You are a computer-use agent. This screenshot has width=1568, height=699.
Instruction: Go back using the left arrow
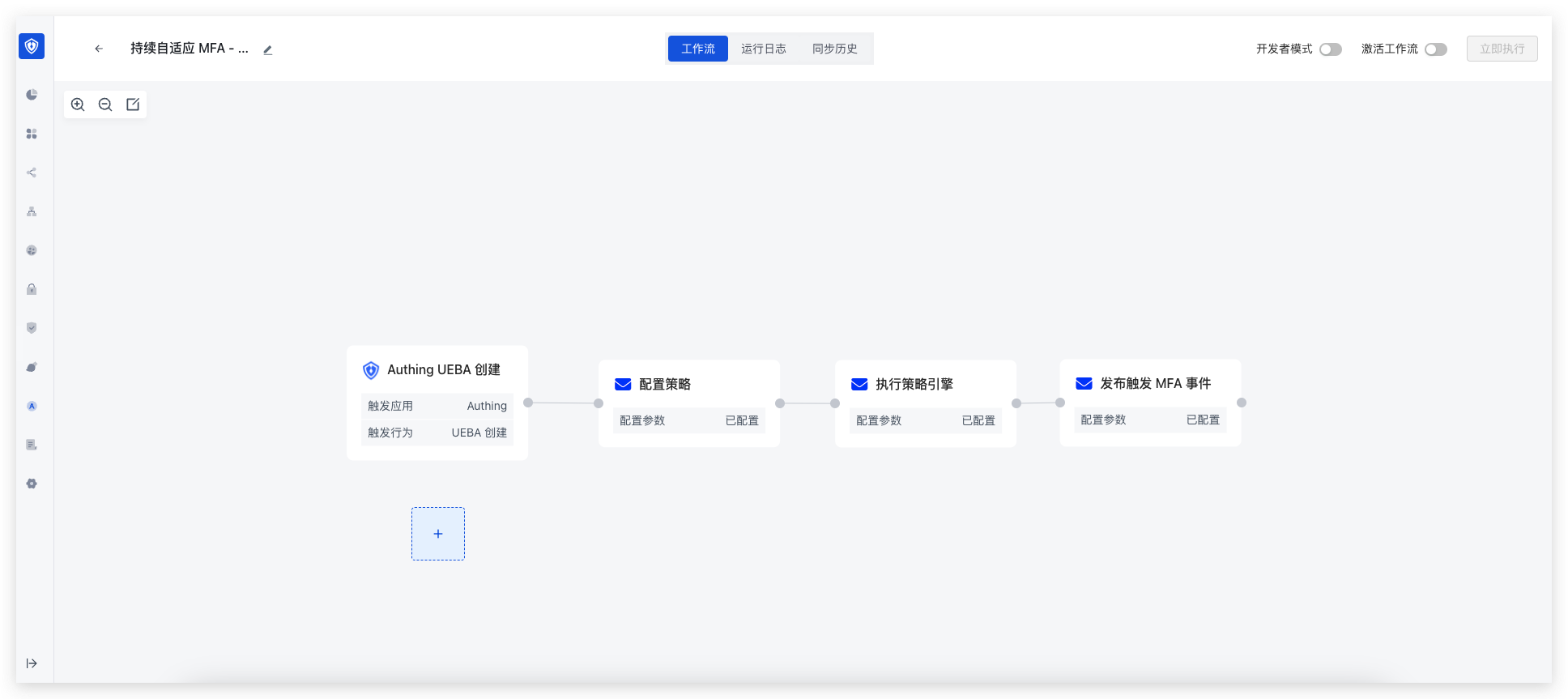[99, 49]
